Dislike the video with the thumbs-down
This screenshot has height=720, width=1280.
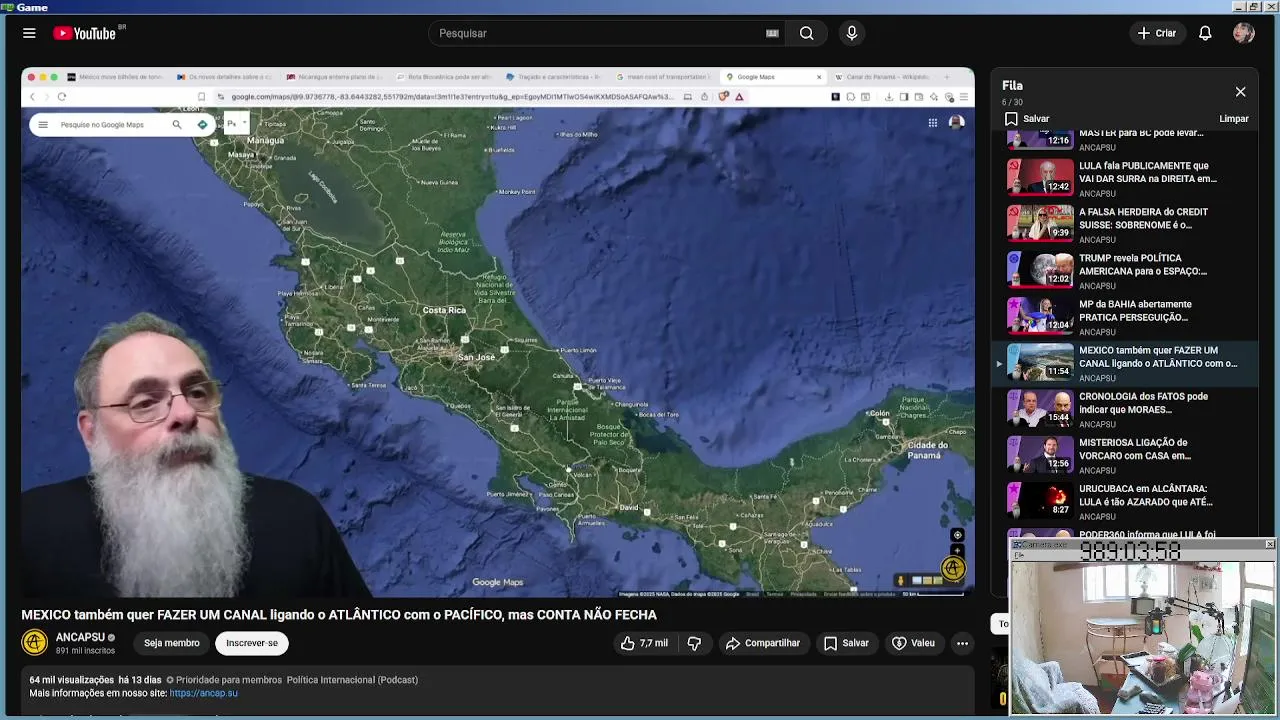(694, 643)
